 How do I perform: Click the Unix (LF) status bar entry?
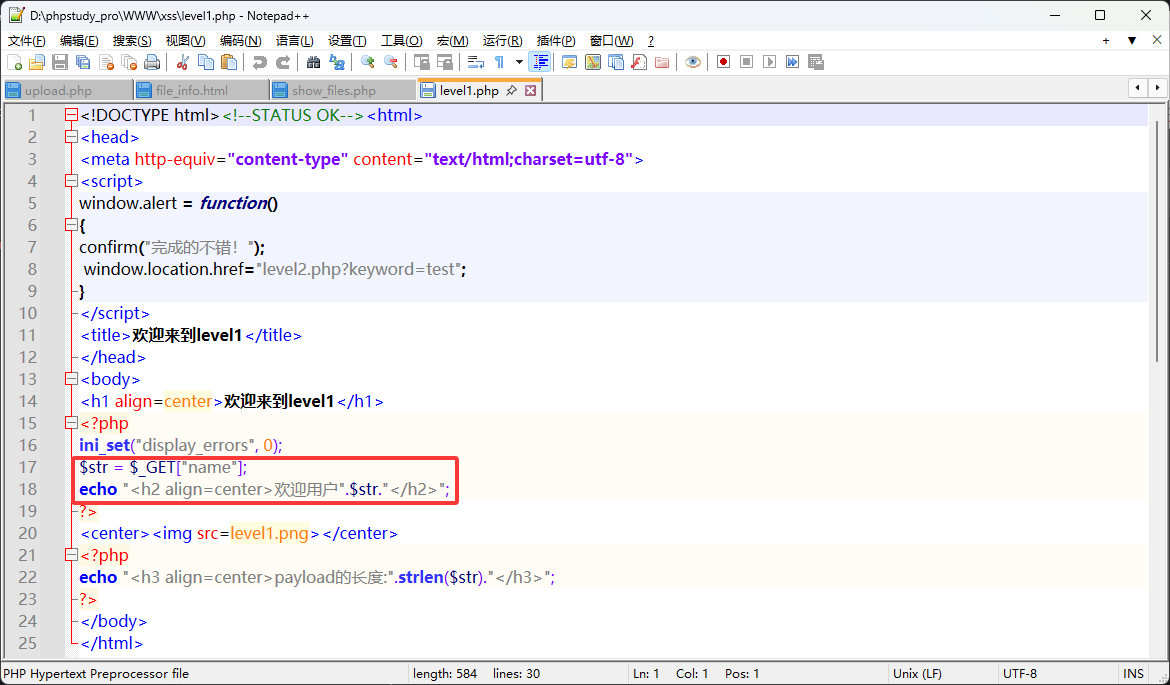coord(917,673)
